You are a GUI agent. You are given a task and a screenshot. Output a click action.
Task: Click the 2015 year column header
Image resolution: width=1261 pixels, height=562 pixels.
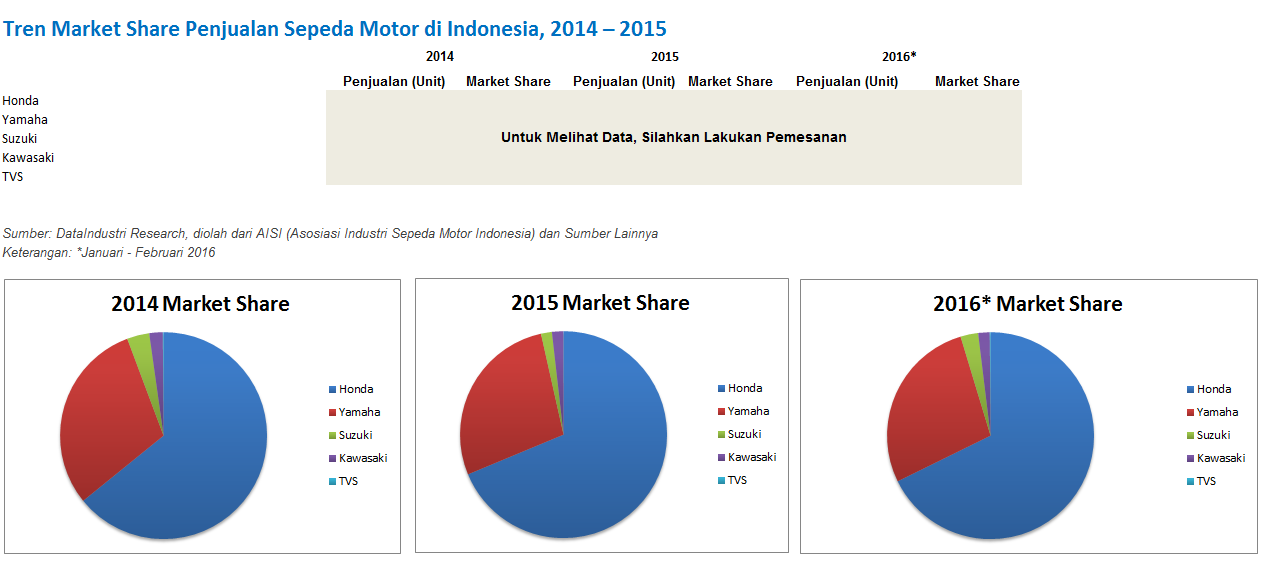(x=664, y=57)
